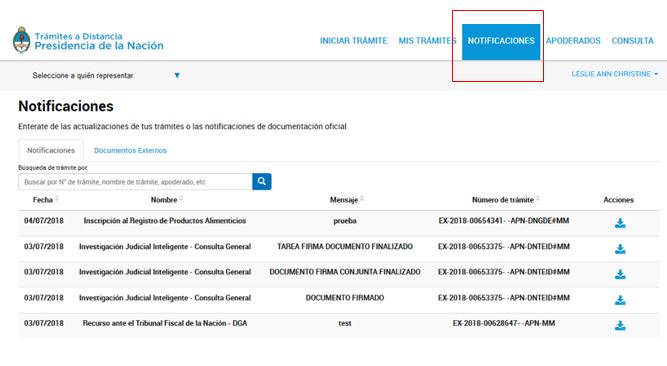Screen dimensions: 667x366
Task: Click the magnifier search button
Action: [262, 181]
